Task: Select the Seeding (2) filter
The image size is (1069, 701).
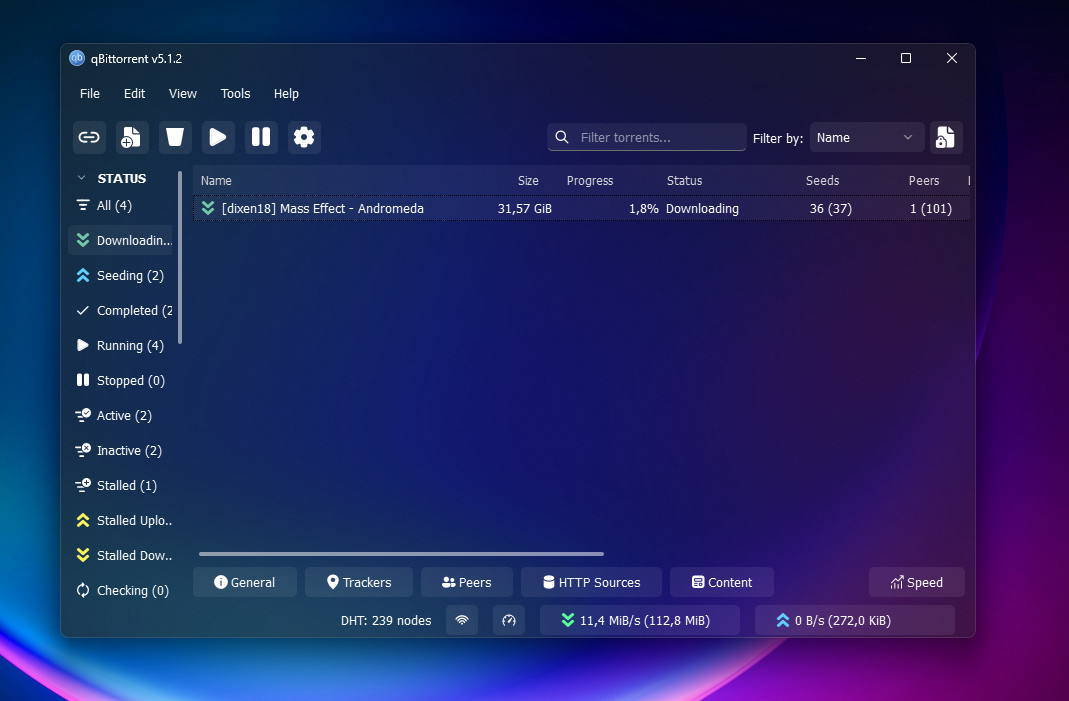Action: [121, 275]
